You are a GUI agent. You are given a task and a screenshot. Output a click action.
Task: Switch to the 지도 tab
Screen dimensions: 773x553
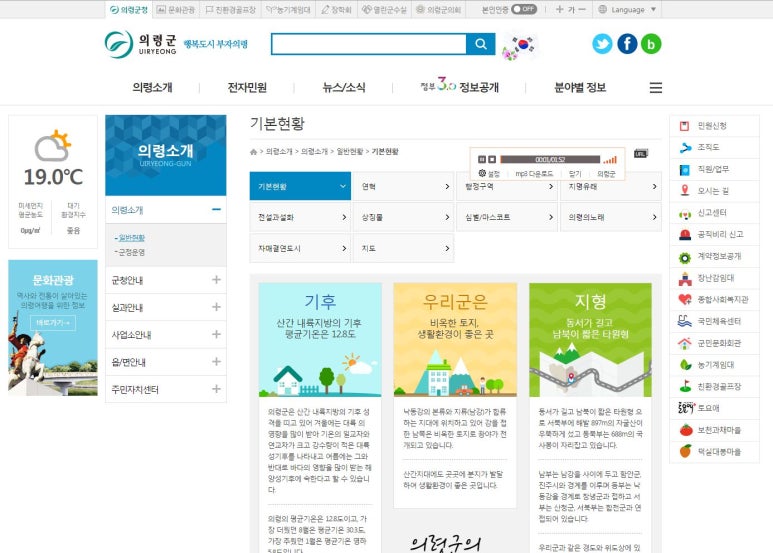(x=403, y=248)
